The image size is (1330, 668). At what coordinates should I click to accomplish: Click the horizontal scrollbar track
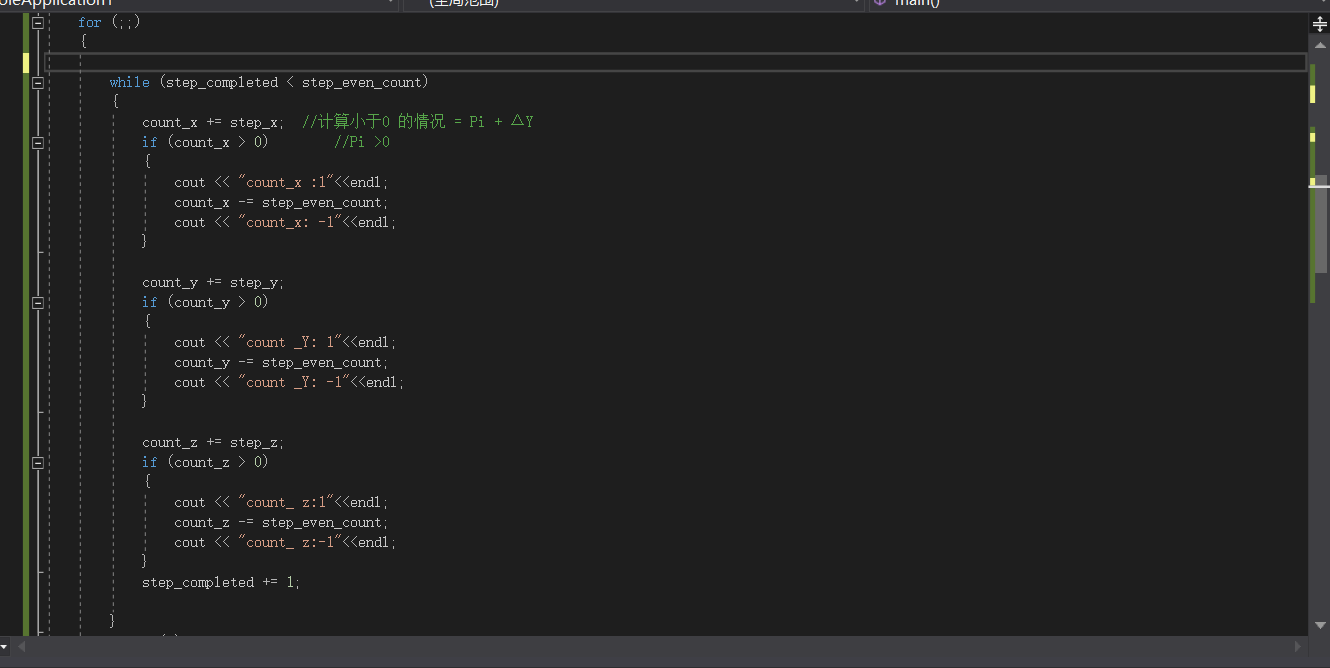(x=660, y=647)
